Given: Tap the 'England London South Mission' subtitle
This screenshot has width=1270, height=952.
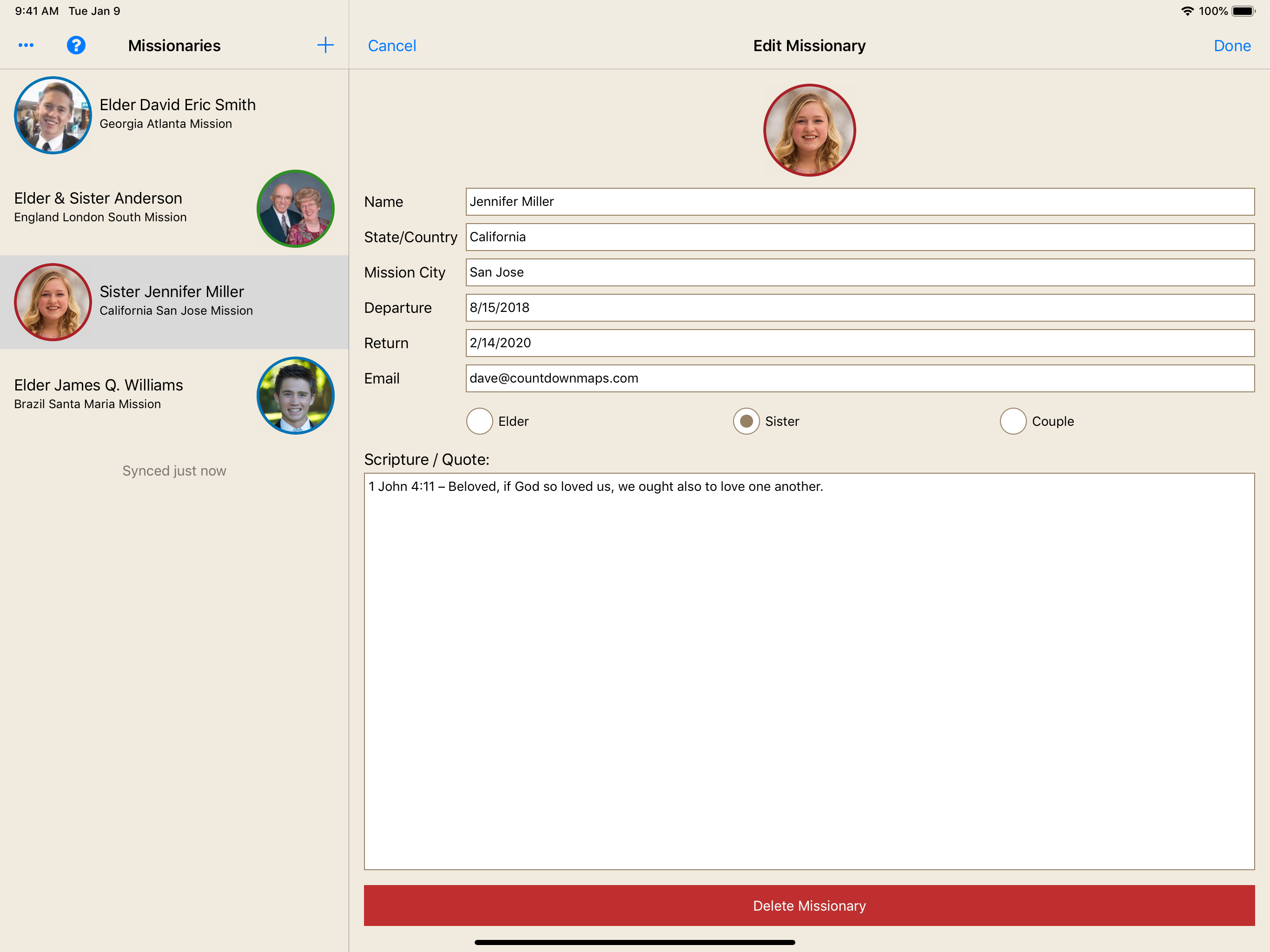Looking at the screenshot, I should [100, 217].
